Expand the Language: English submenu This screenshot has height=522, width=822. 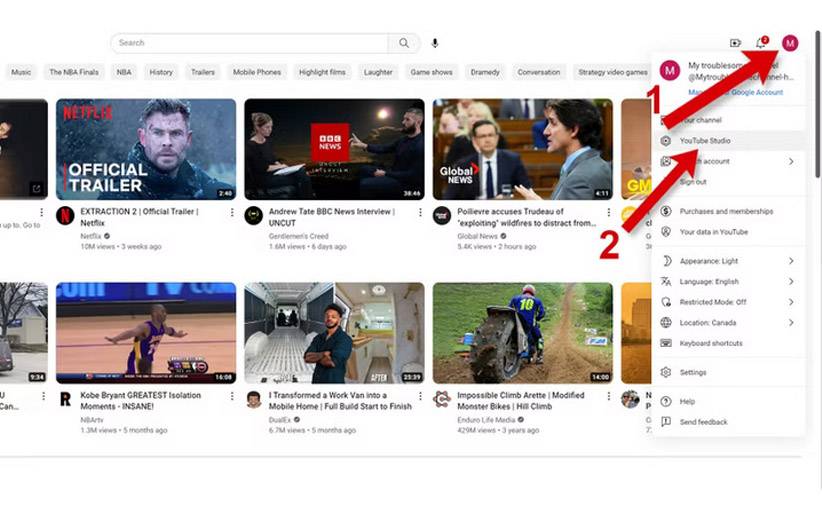coord(729,281)
